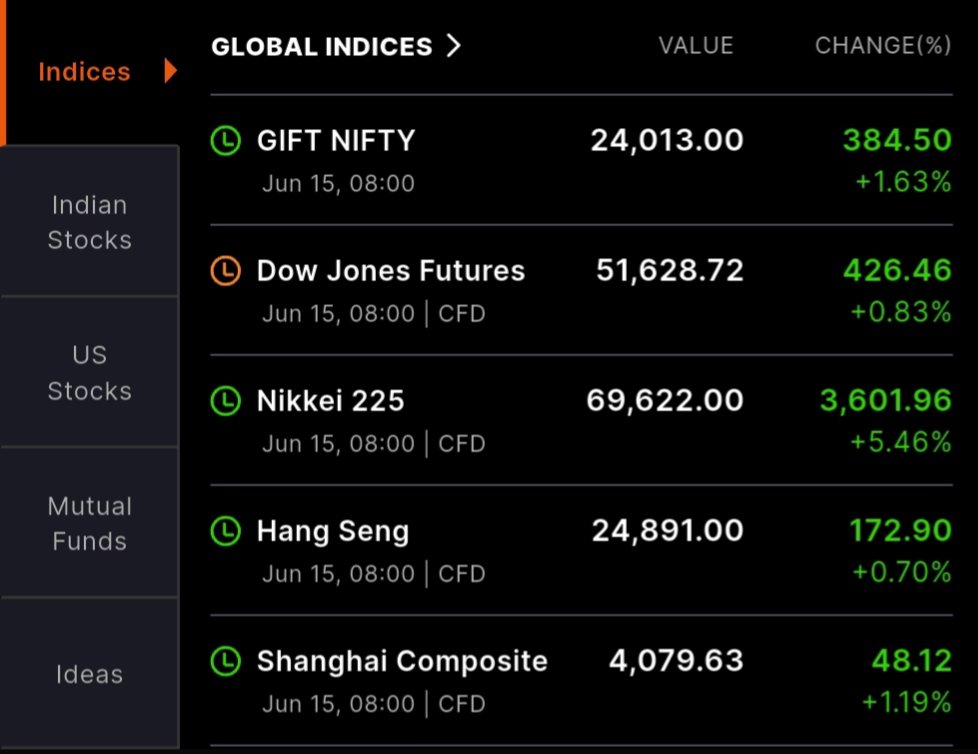
Task: Click the clock icon beside Nikkei 225
Action: pyautogui.click(x=225, y=400)
